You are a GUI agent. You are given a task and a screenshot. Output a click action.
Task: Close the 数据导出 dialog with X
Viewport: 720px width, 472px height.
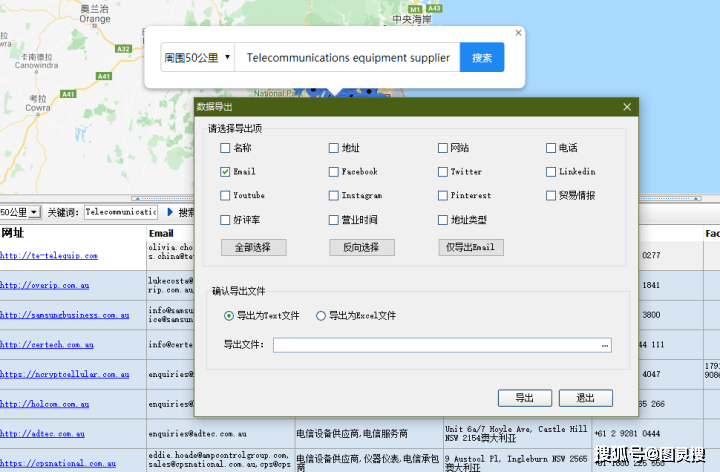[627, 107]
